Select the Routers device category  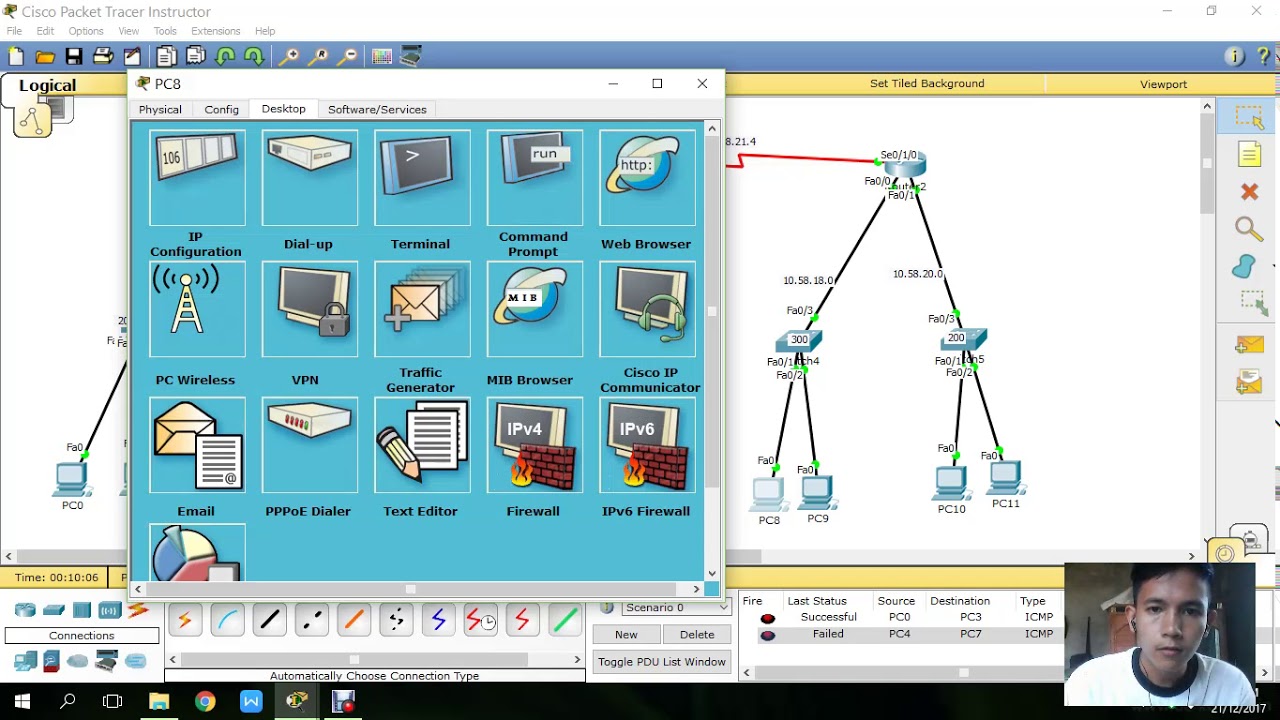pos(25,610)
